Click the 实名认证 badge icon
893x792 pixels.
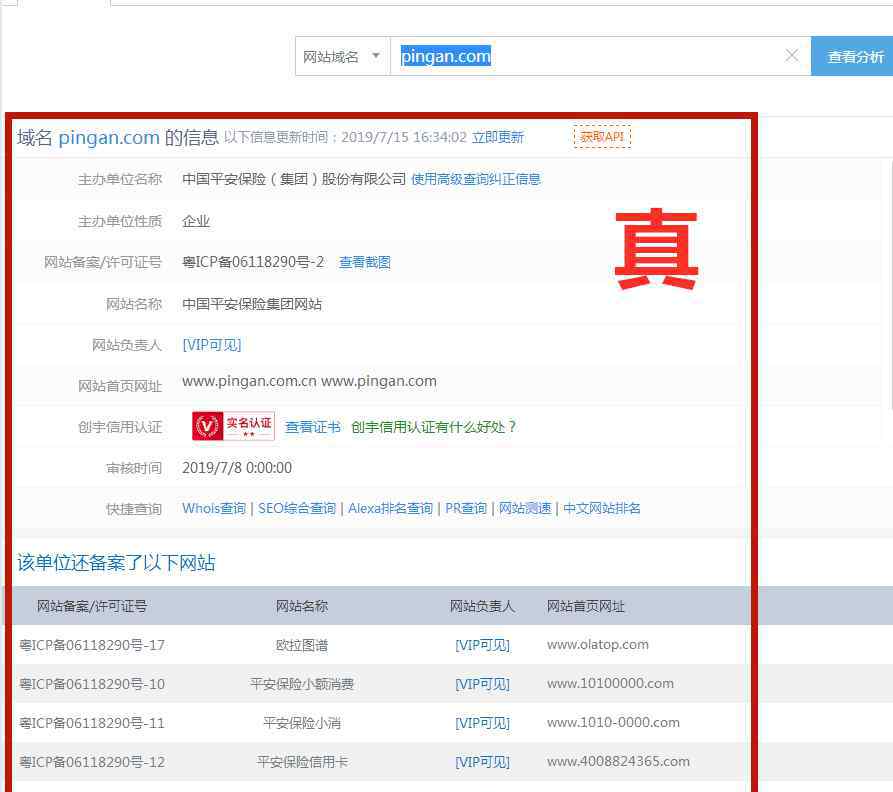pyautogui.click(x=233, y=426)
